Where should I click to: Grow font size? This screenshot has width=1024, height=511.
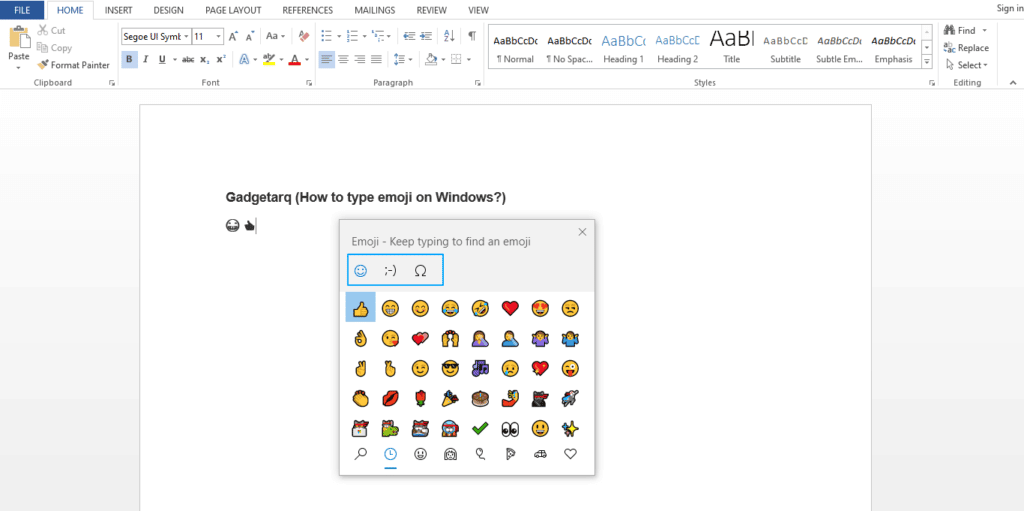233,37
